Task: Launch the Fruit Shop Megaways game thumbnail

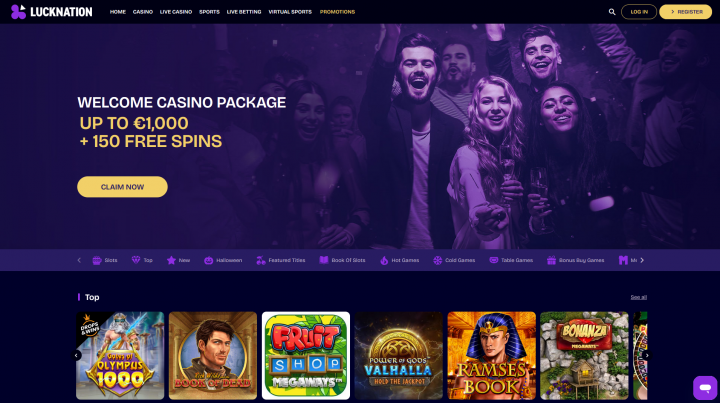Action: coord(306,356)
